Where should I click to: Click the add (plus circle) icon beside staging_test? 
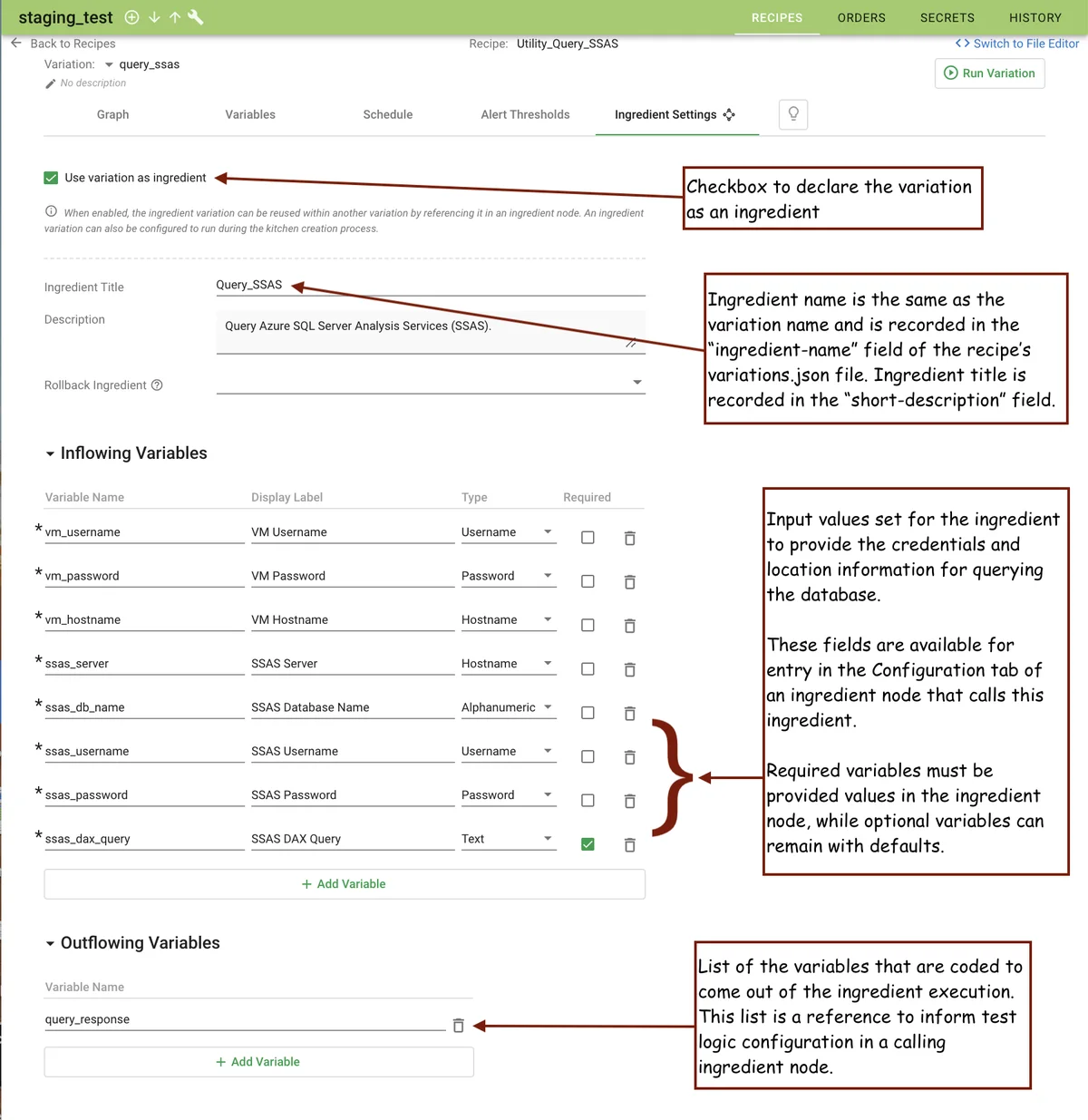[131, 17]
